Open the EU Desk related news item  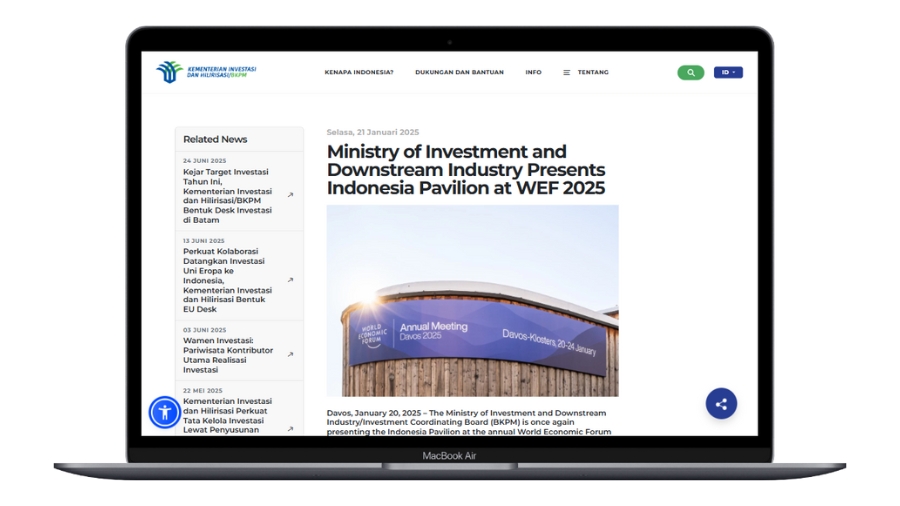(x=228, y=280)
